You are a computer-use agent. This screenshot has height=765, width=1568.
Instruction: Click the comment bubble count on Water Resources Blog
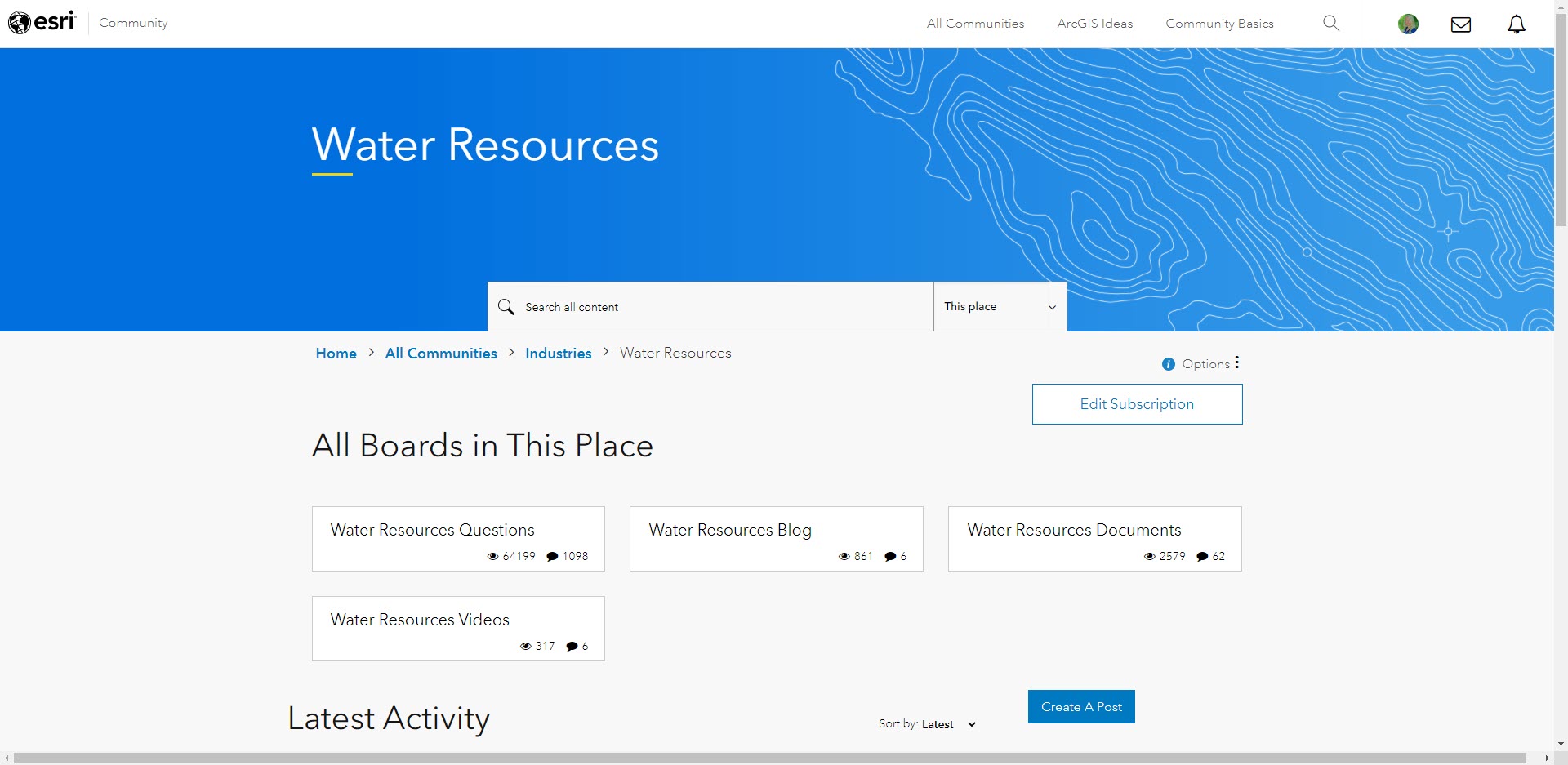coord(891,556)
